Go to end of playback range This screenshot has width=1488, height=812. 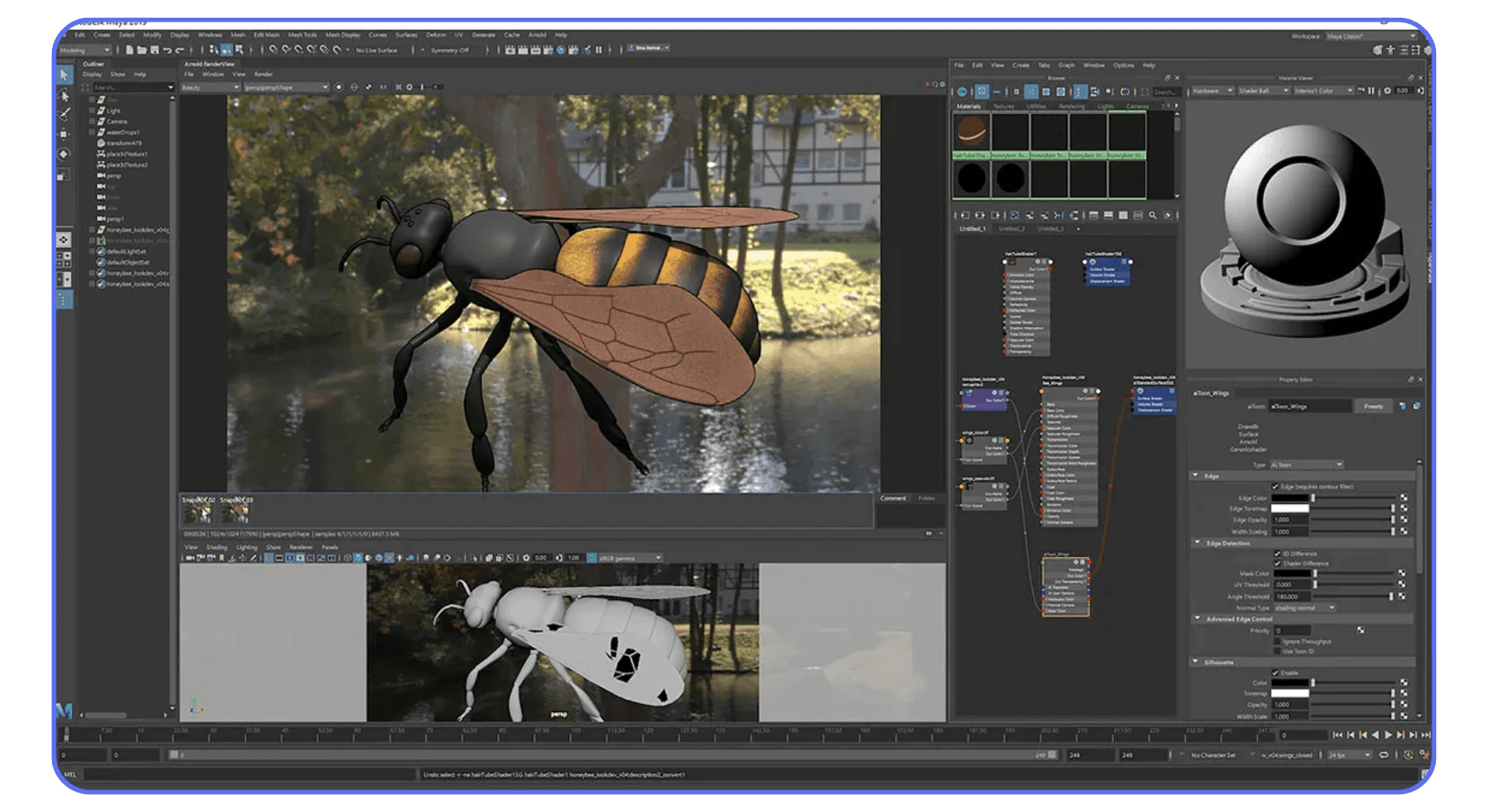point(1425,735)
